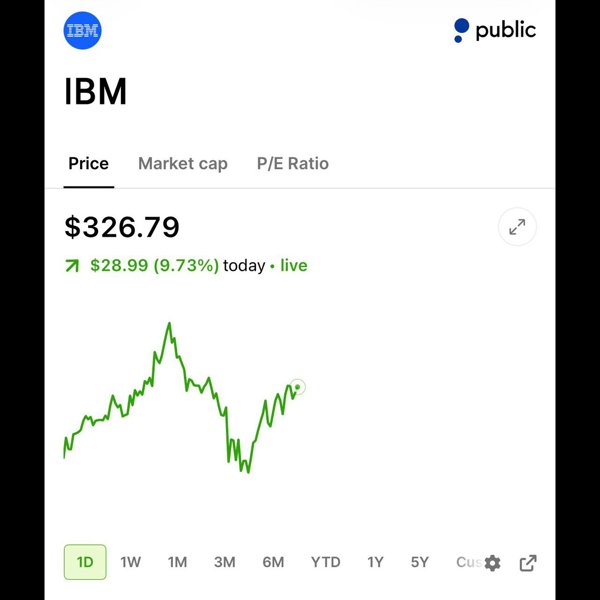The image size is (600, 600).
Task: Select the 1W time range
Action: pos(130,562)
